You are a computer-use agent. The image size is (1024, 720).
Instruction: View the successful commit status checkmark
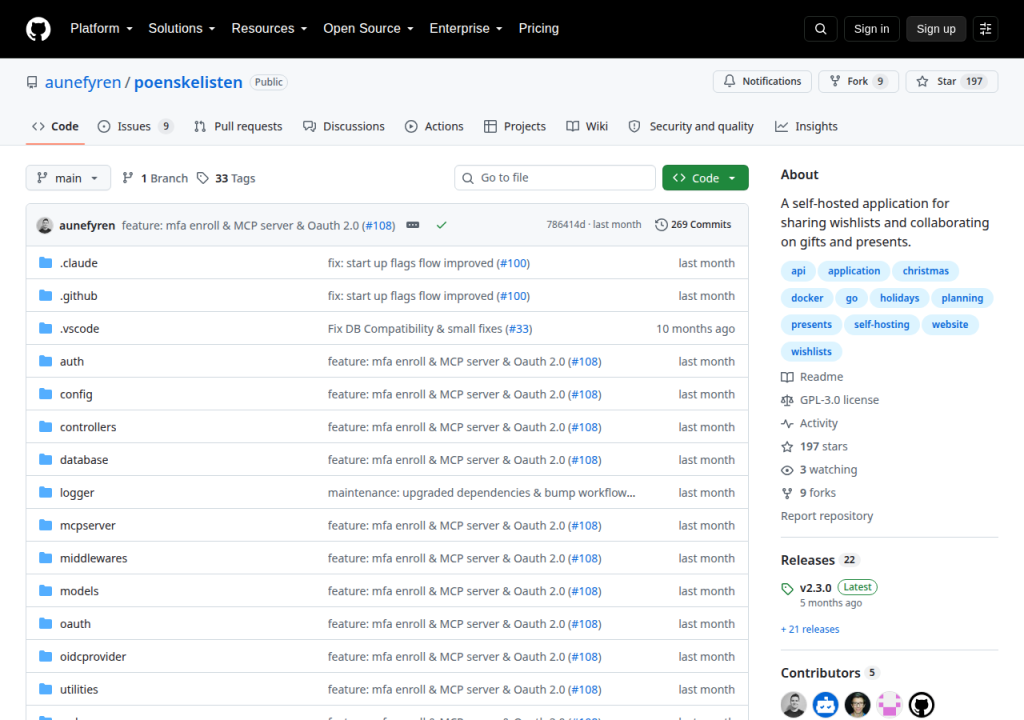point(441,225)
